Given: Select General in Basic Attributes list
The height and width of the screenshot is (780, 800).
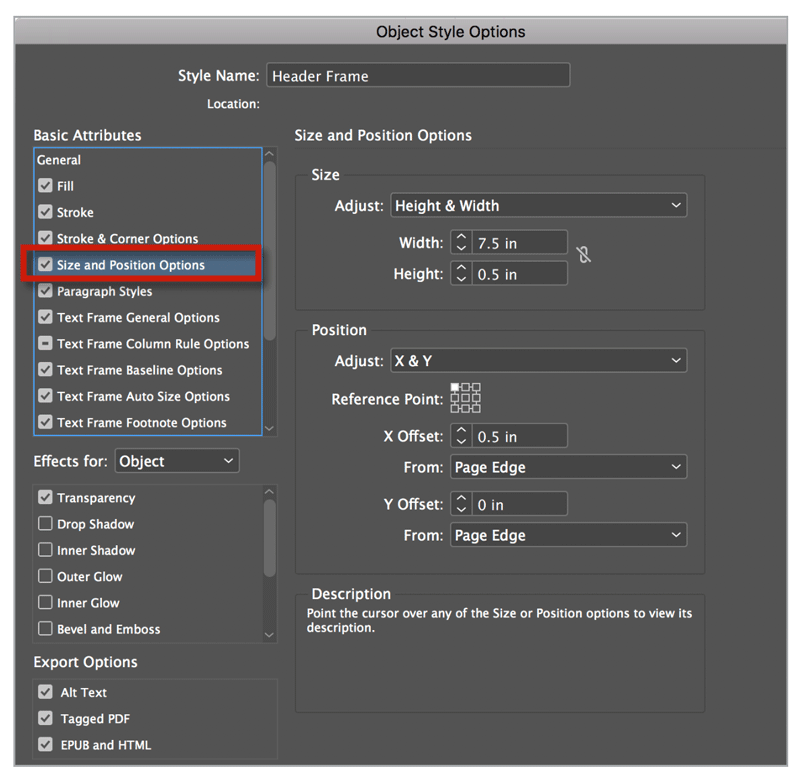Looking at the screenshot, I should point(60,160).
